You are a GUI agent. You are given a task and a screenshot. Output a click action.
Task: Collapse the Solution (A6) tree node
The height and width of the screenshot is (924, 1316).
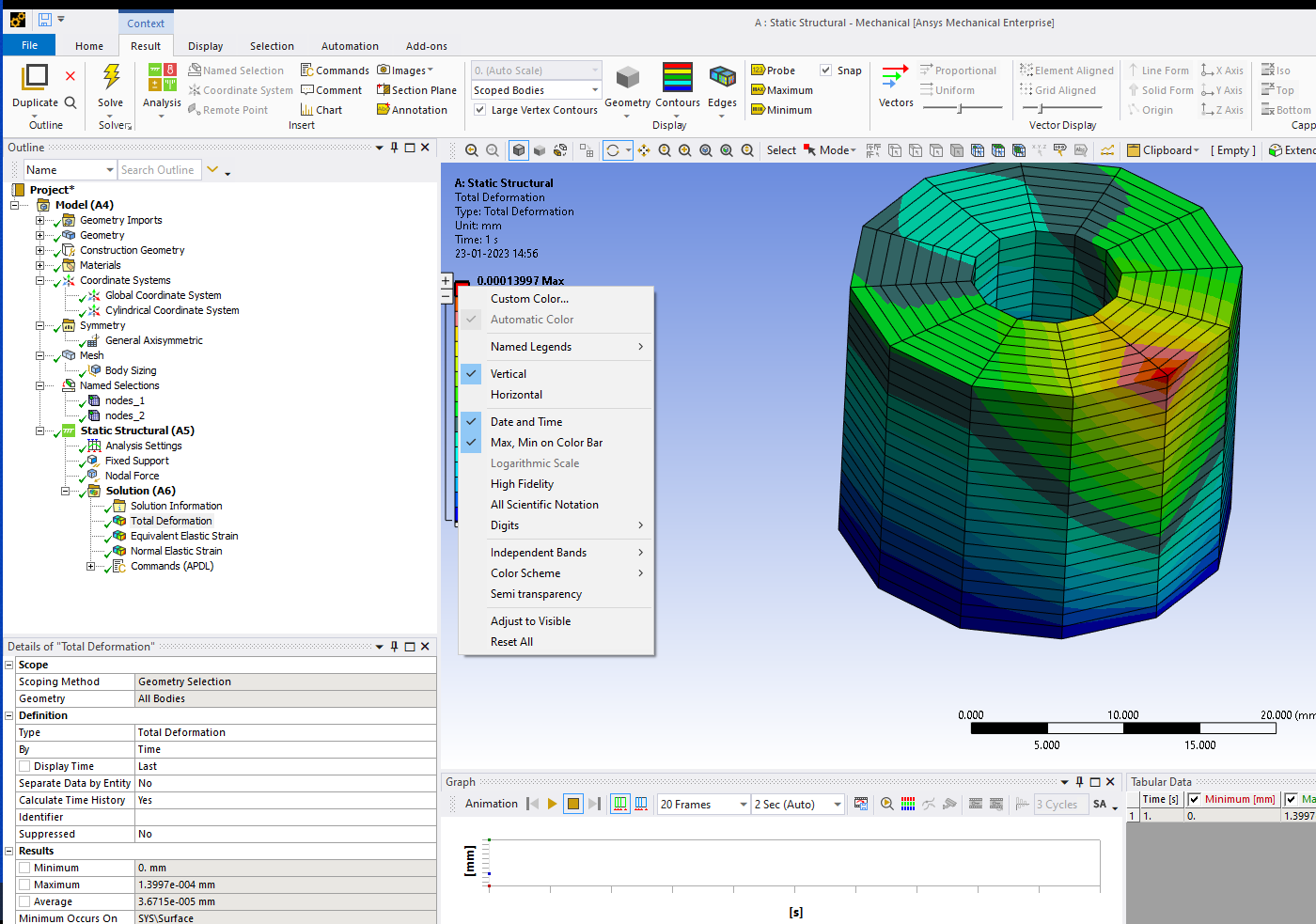tap(66, 491)
